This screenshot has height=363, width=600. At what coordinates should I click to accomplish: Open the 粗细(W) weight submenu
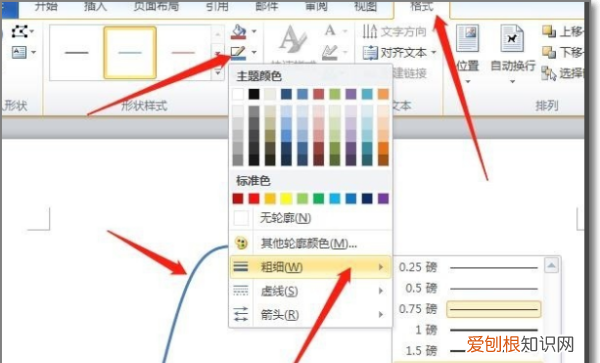[311, 267]
